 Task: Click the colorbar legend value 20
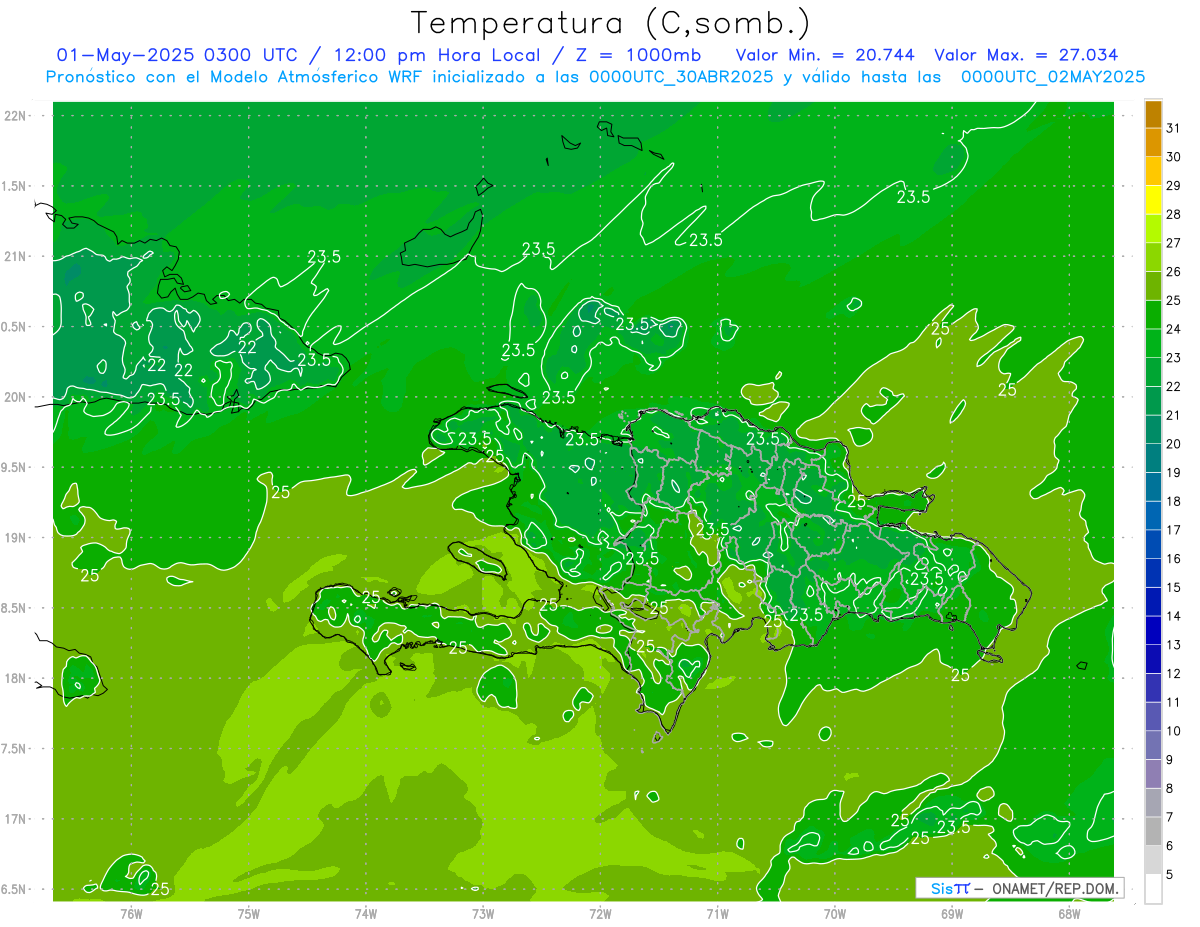coord(1174,444)
